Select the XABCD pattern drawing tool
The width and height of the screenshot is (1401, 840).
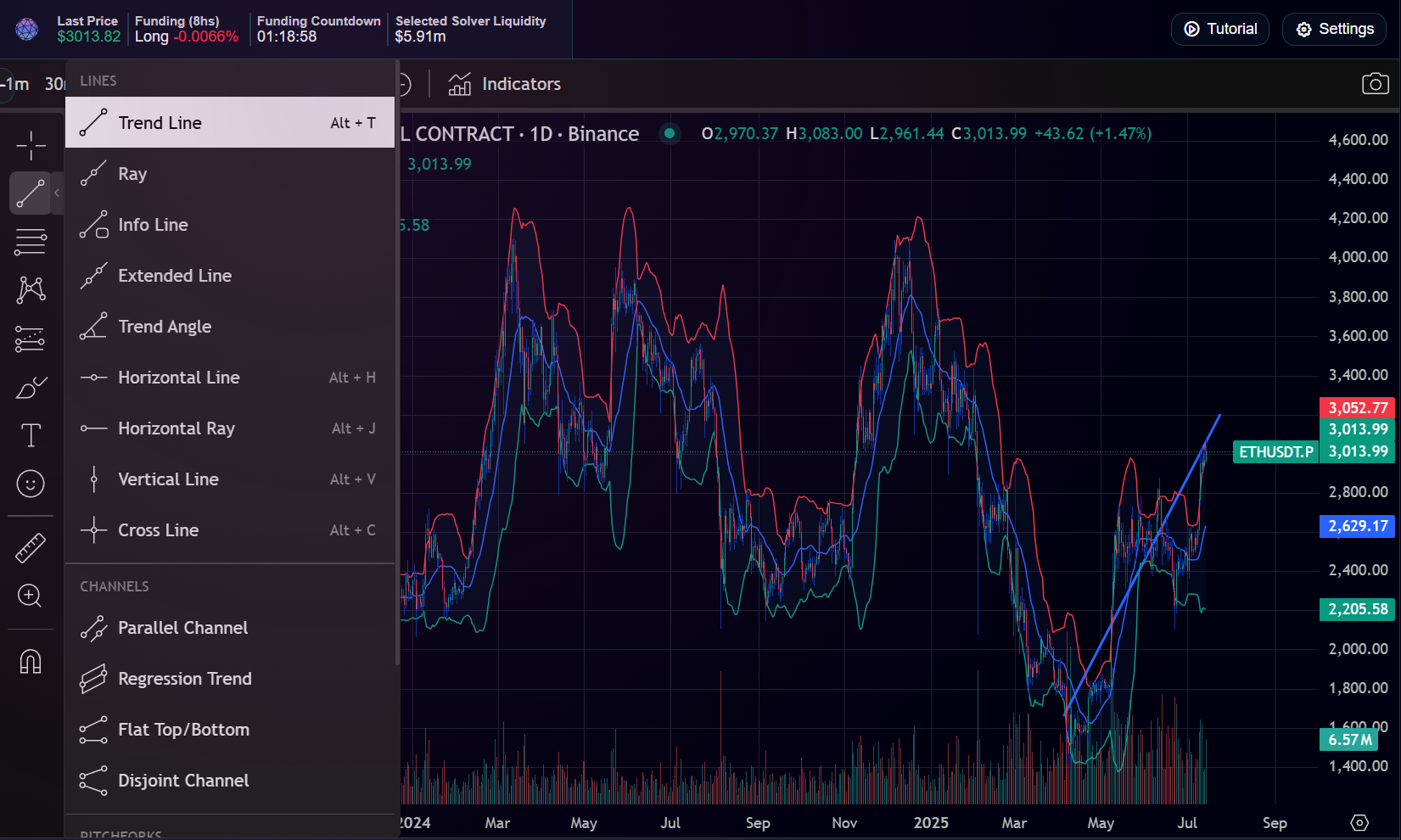(x=31, y=289)
